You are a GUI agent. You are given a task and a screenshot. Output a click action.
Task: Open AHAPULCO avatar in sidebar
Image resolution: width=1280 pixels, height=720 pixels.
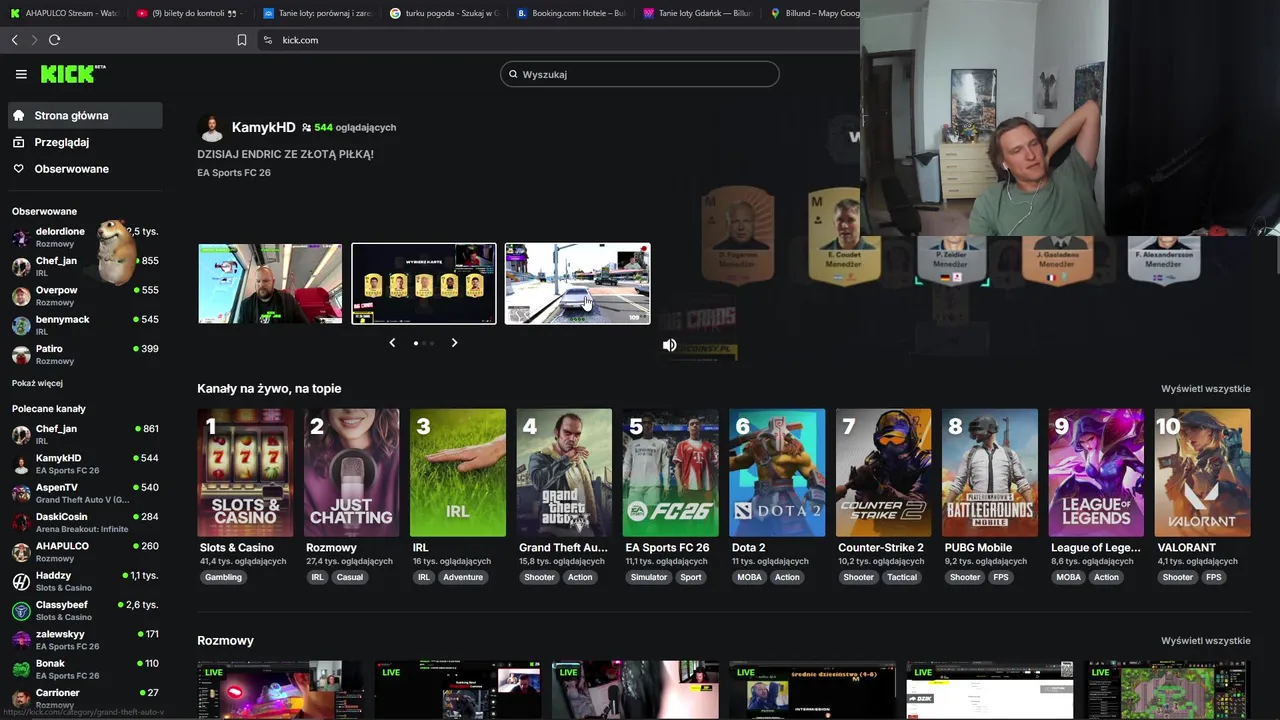21,552
